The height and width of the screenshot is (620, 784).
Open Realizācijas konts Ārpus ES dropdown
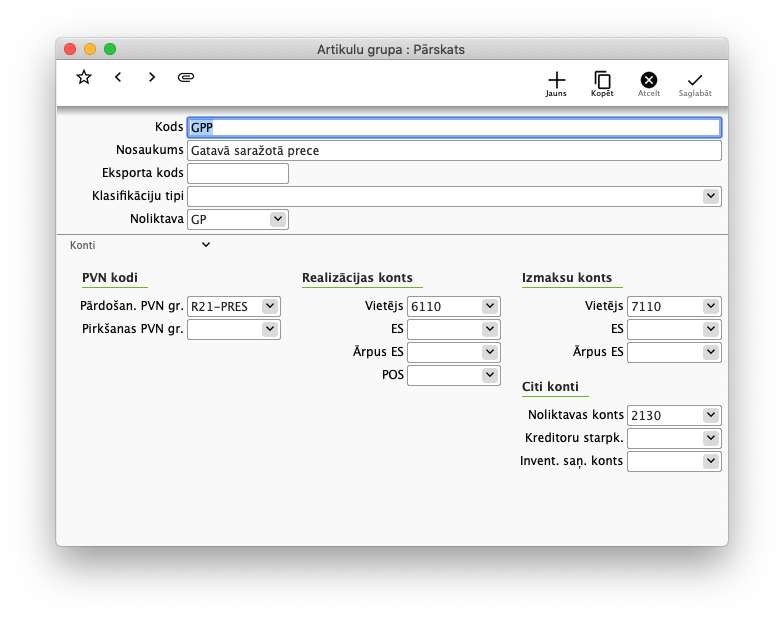click(490, 352)
